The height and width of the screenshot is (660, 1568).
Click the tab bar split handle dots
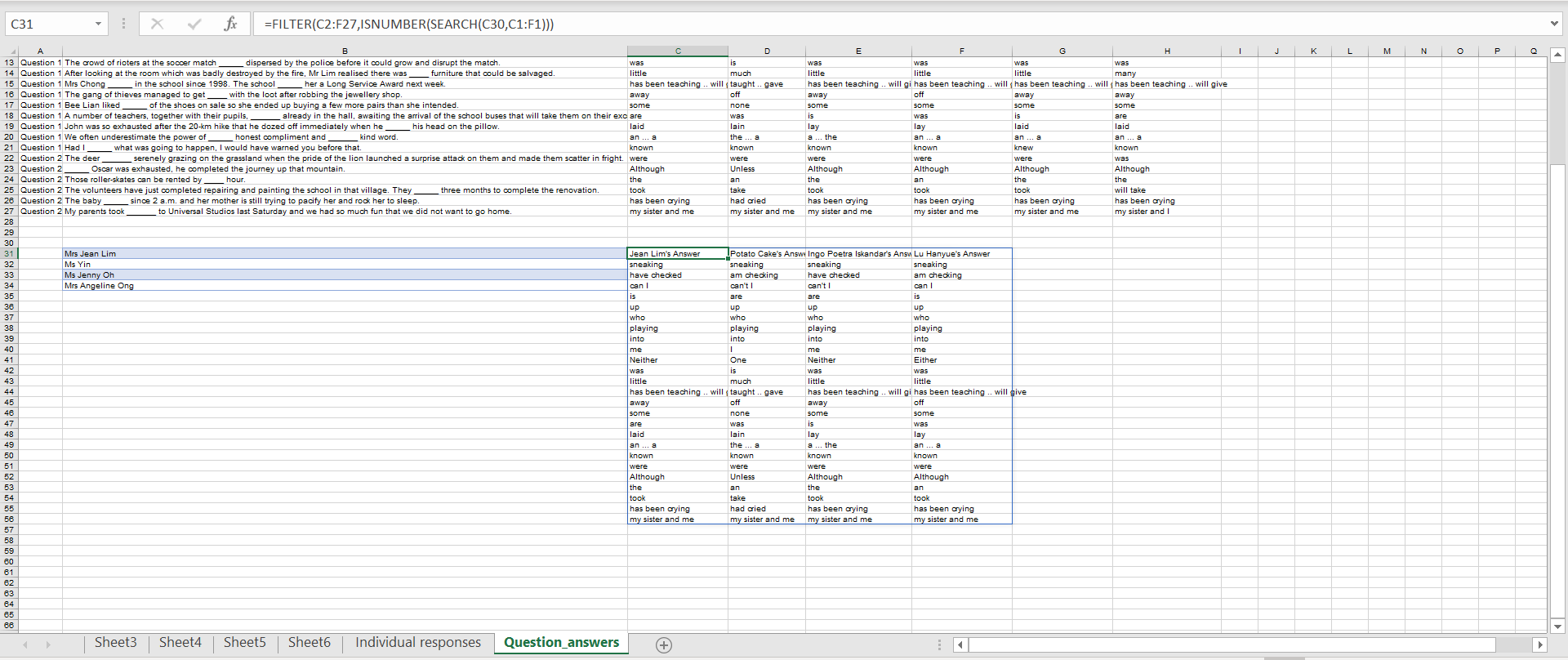939,644
